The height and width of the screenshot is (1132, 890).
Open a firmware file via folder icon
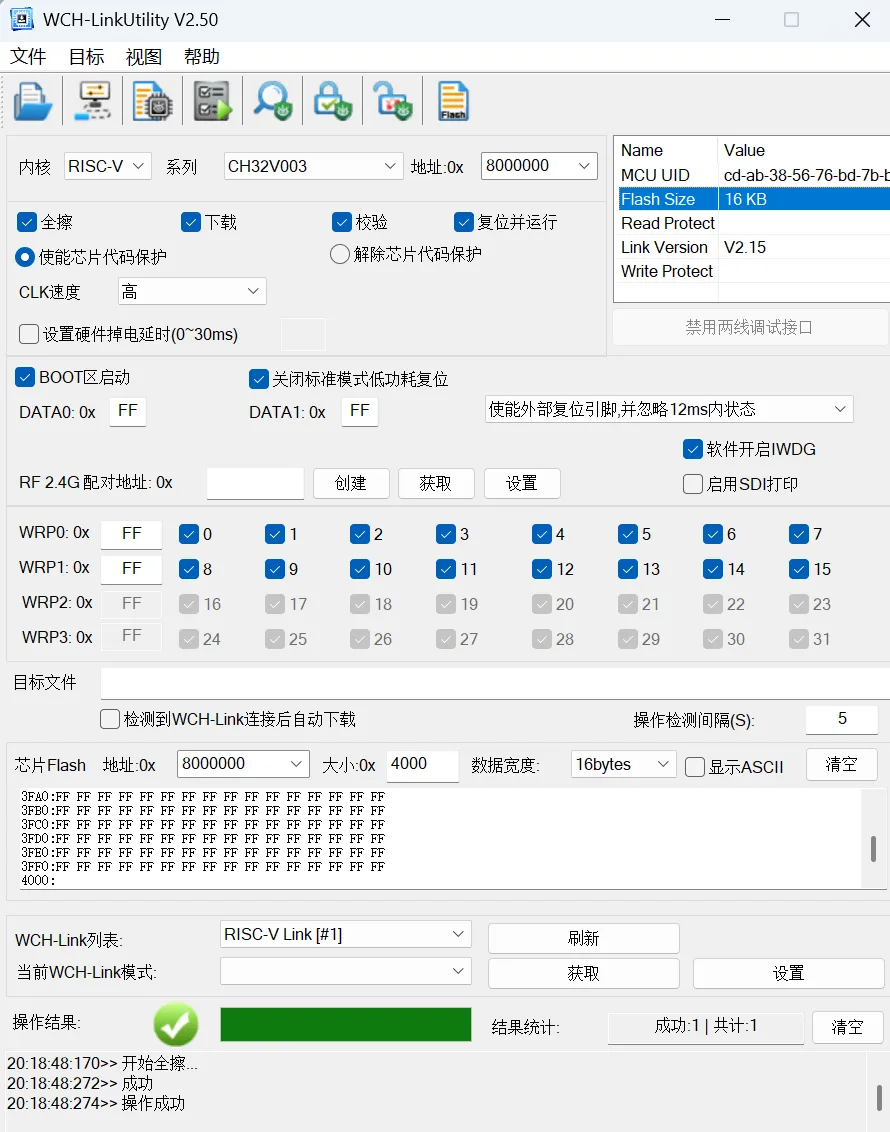(x=33, y=101)
